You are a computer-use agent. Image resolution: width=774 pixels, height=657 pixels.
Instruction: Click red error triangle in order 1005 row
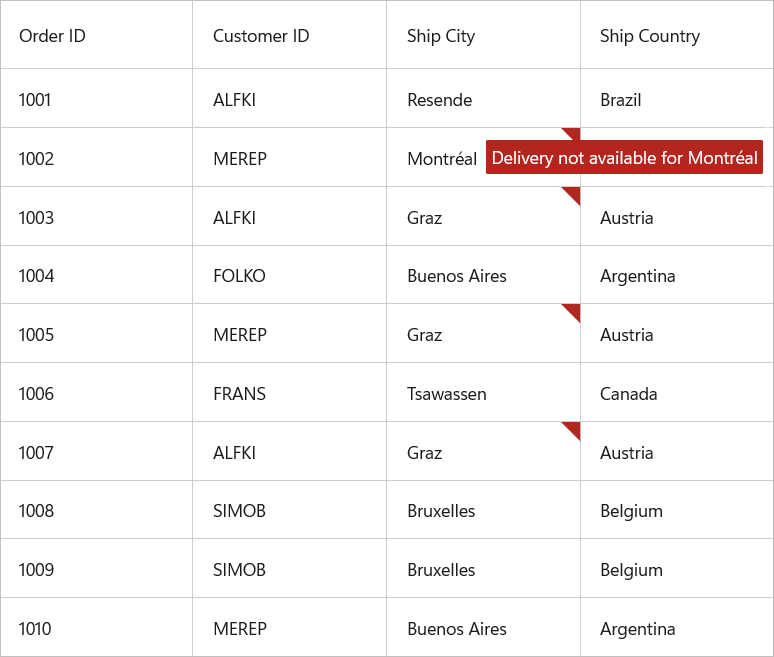tap(573, 311)
